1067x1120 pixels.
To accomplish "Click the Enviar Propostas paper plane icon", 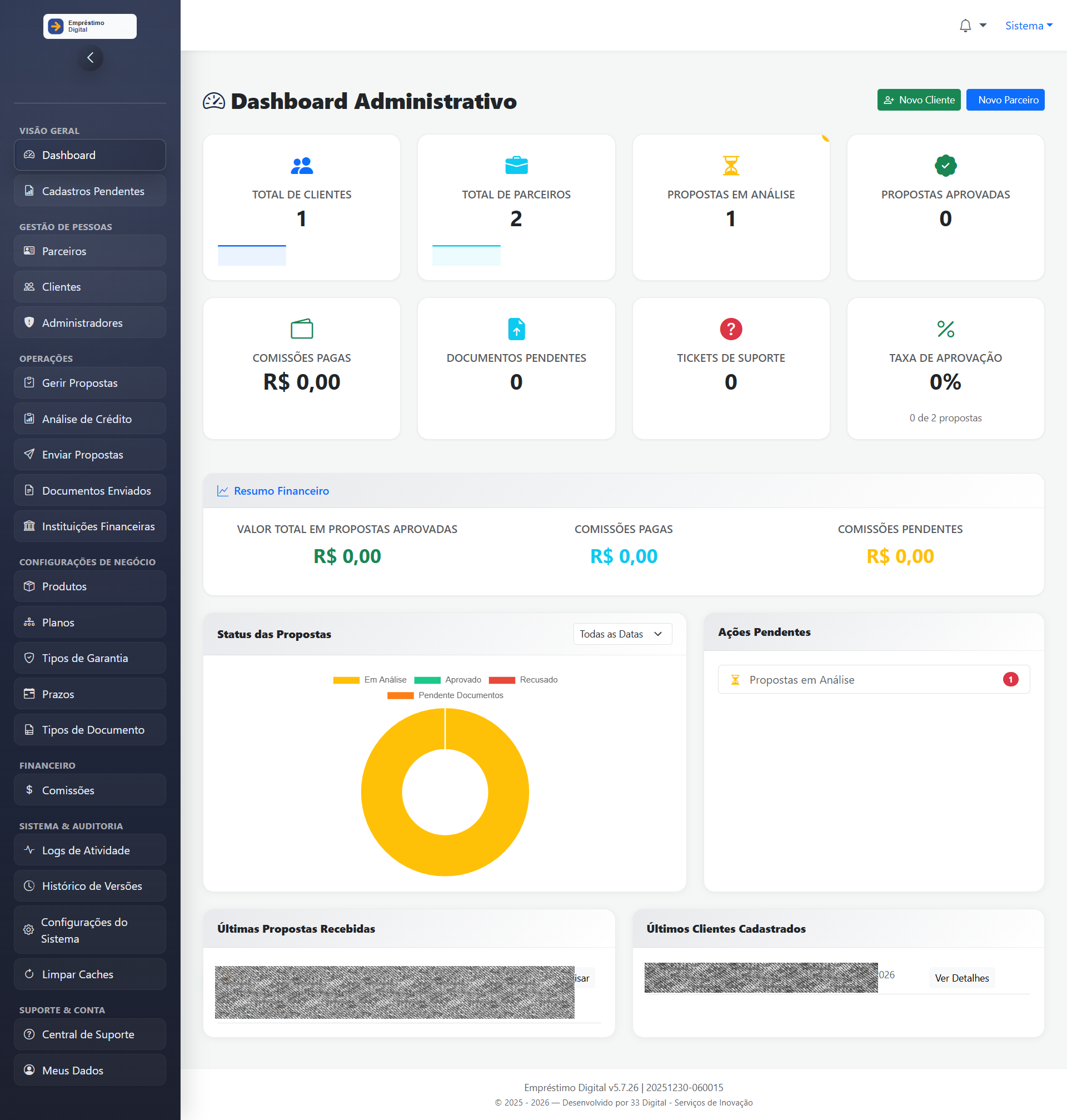I will [29, 454].
